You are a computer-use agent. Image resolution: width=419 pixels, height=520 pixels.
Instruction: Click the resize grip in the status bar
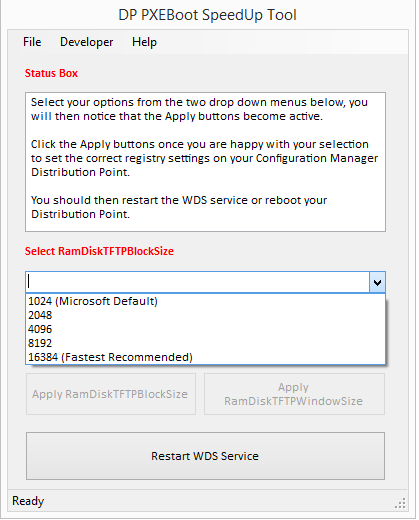[x=400, y=503]
